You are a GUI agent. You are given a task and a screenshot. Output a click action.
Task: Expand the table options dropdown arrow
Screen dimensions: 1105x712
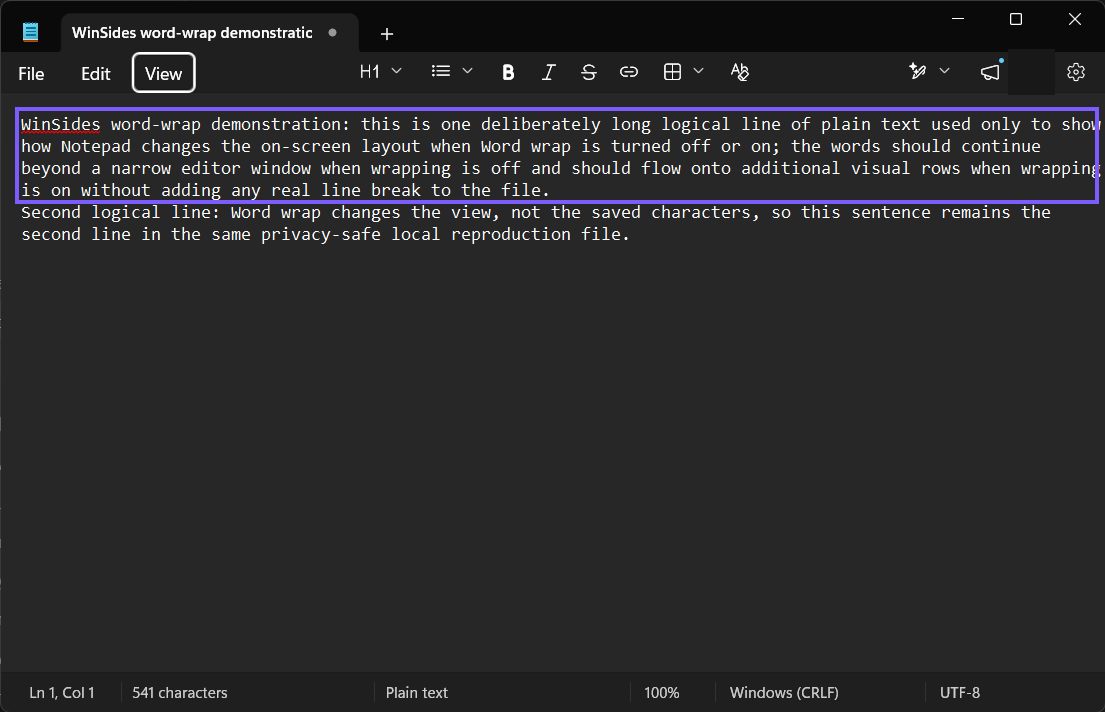click(698, 71)
